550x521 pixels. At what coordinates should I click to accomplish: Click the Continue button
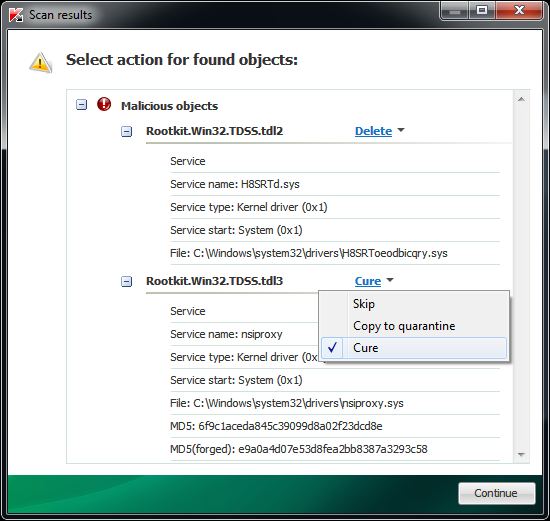[x=496, y=493]
